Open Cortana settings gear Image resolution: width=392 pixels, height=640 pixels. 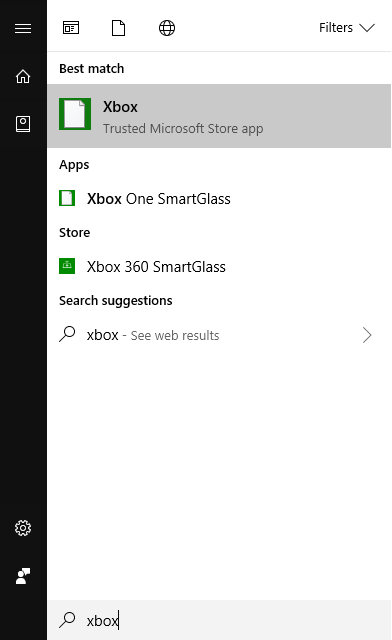tap(23, 528)
